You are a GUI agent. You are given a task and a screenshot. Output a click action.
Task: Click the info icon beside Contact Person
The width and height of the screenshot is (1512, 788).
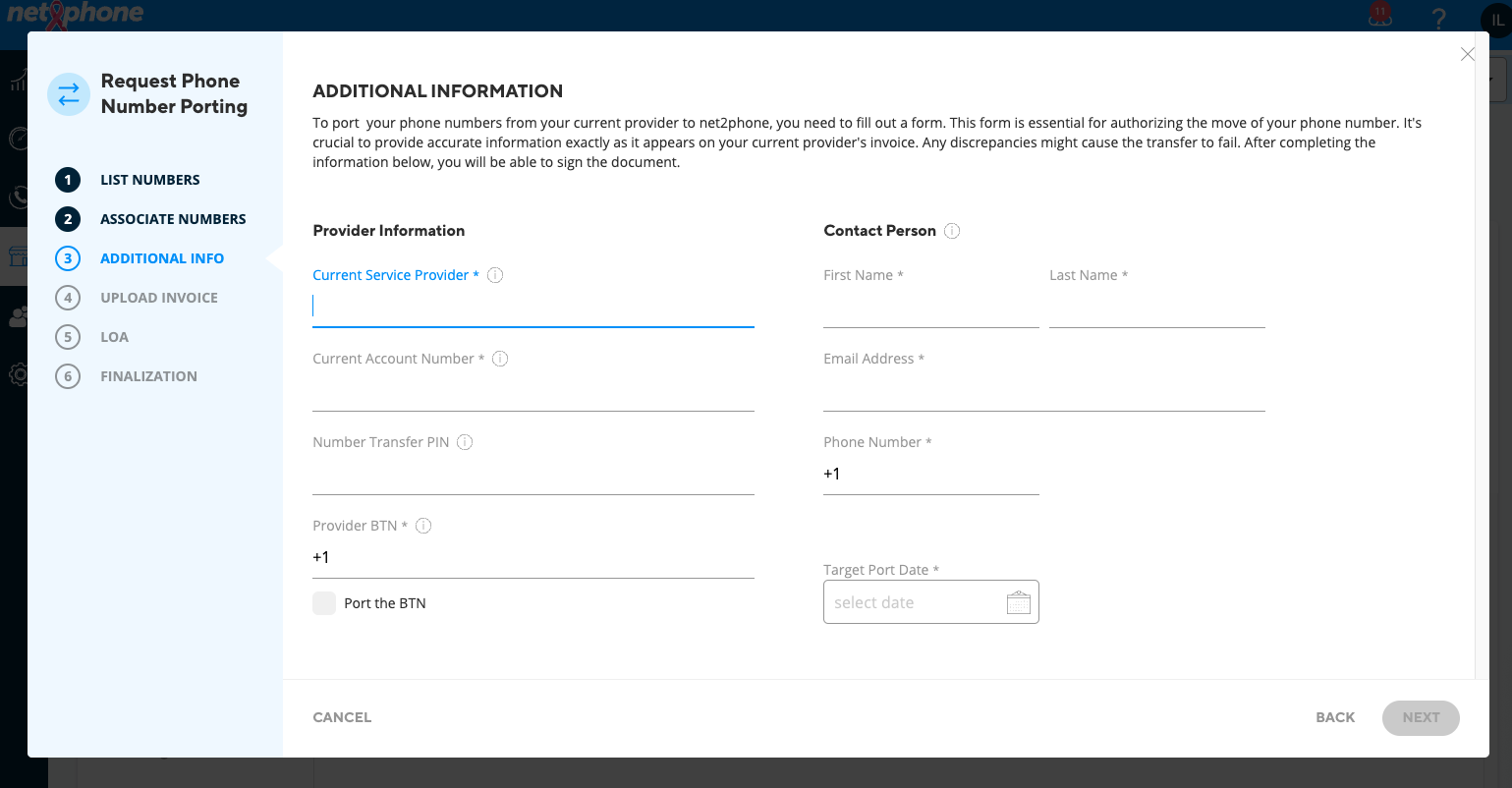pos(952,231)
